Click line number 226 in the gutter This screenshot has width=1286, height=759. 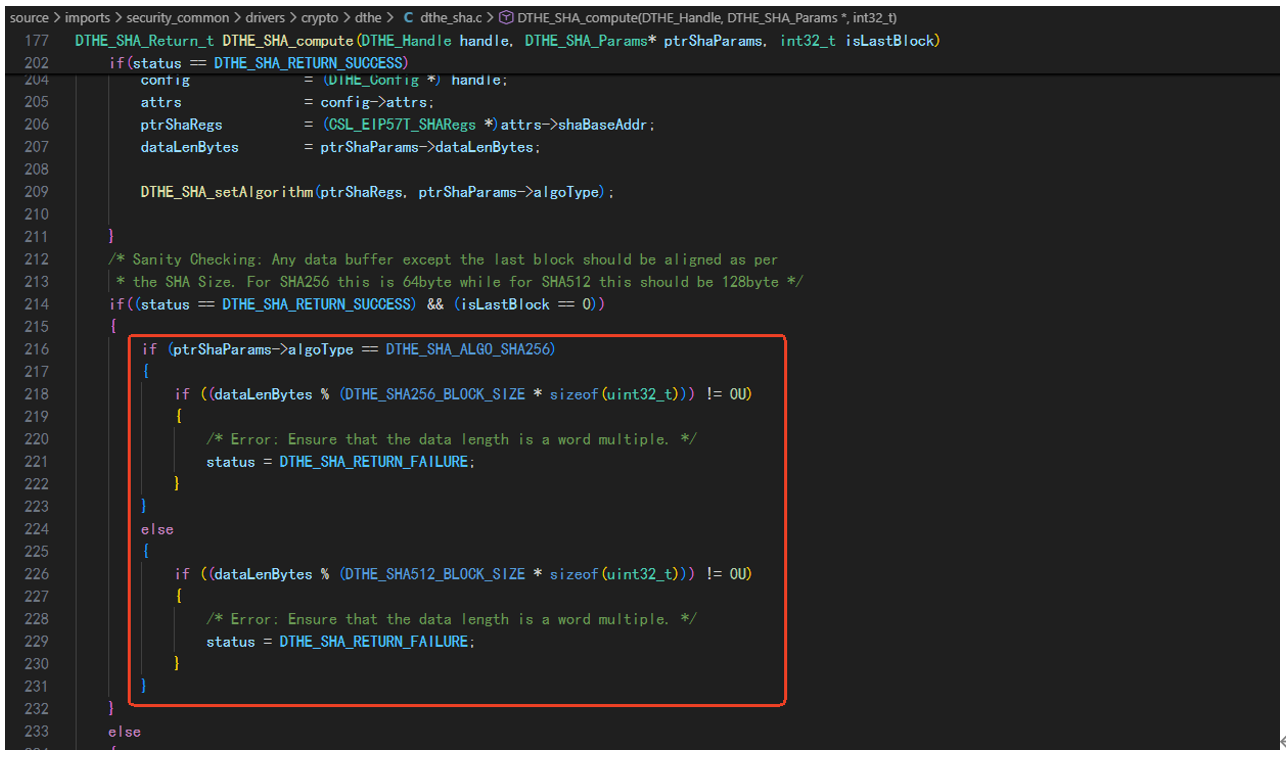pos(36,574)
